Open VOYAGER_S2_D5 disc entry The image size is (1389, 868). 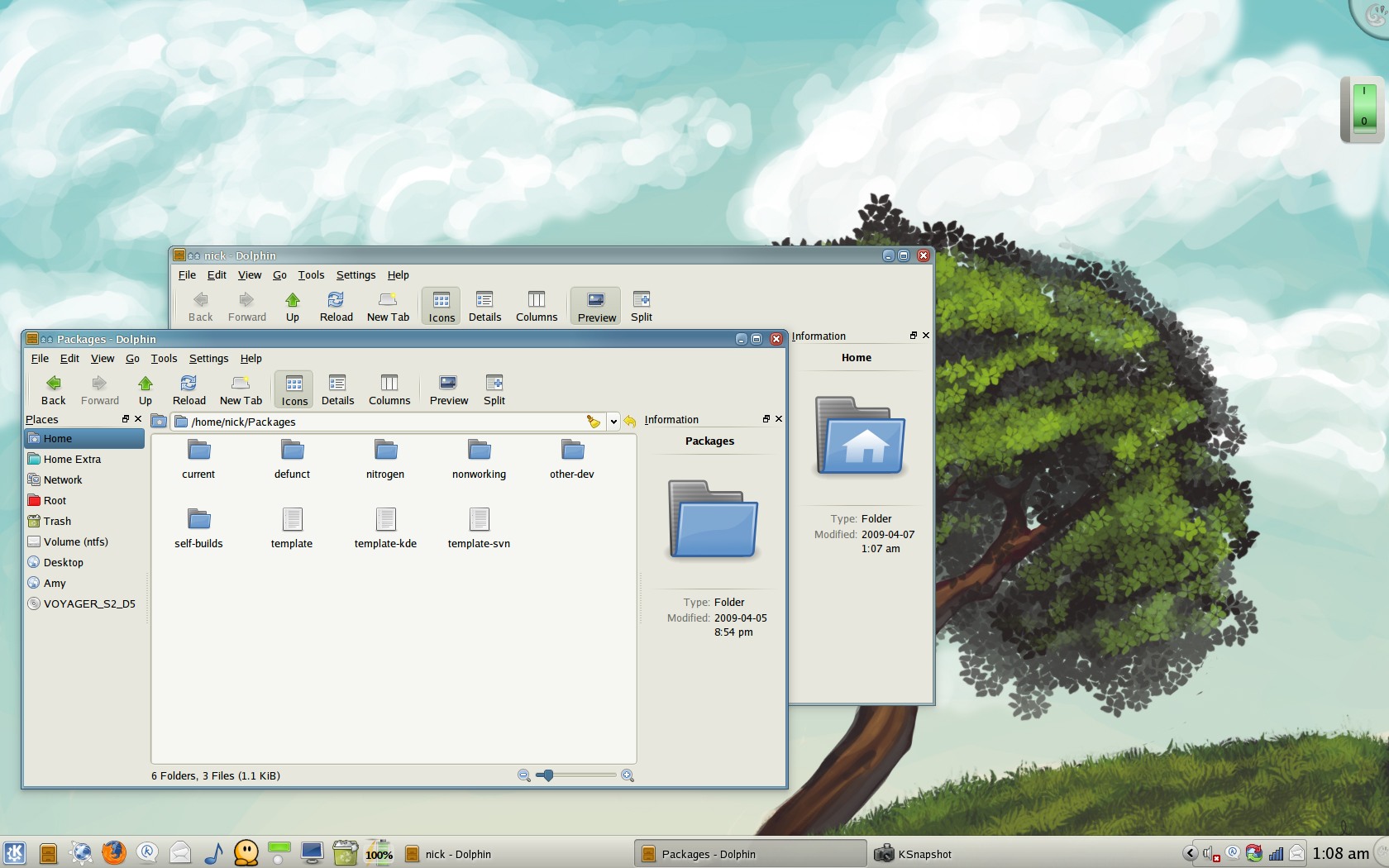coord(84,603)
